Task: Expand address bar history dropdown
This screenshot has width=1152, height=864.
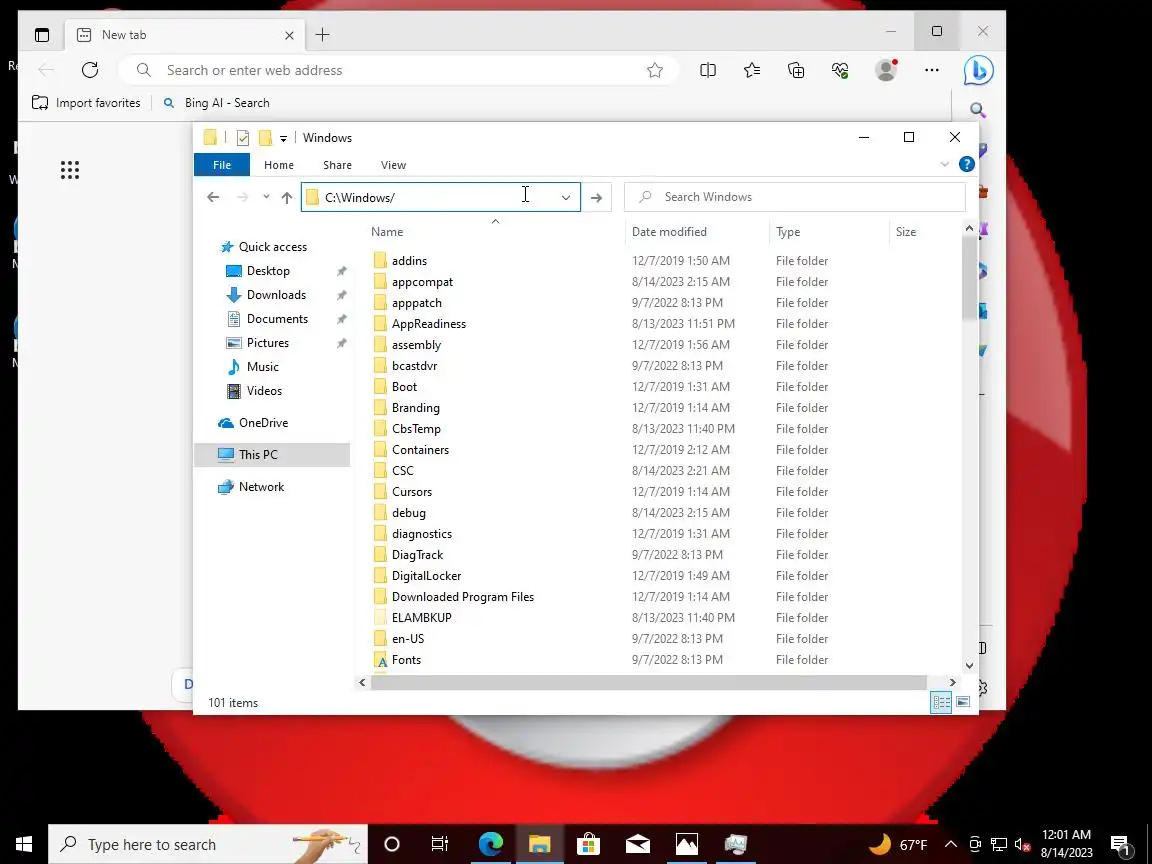Action: (566, 197)
